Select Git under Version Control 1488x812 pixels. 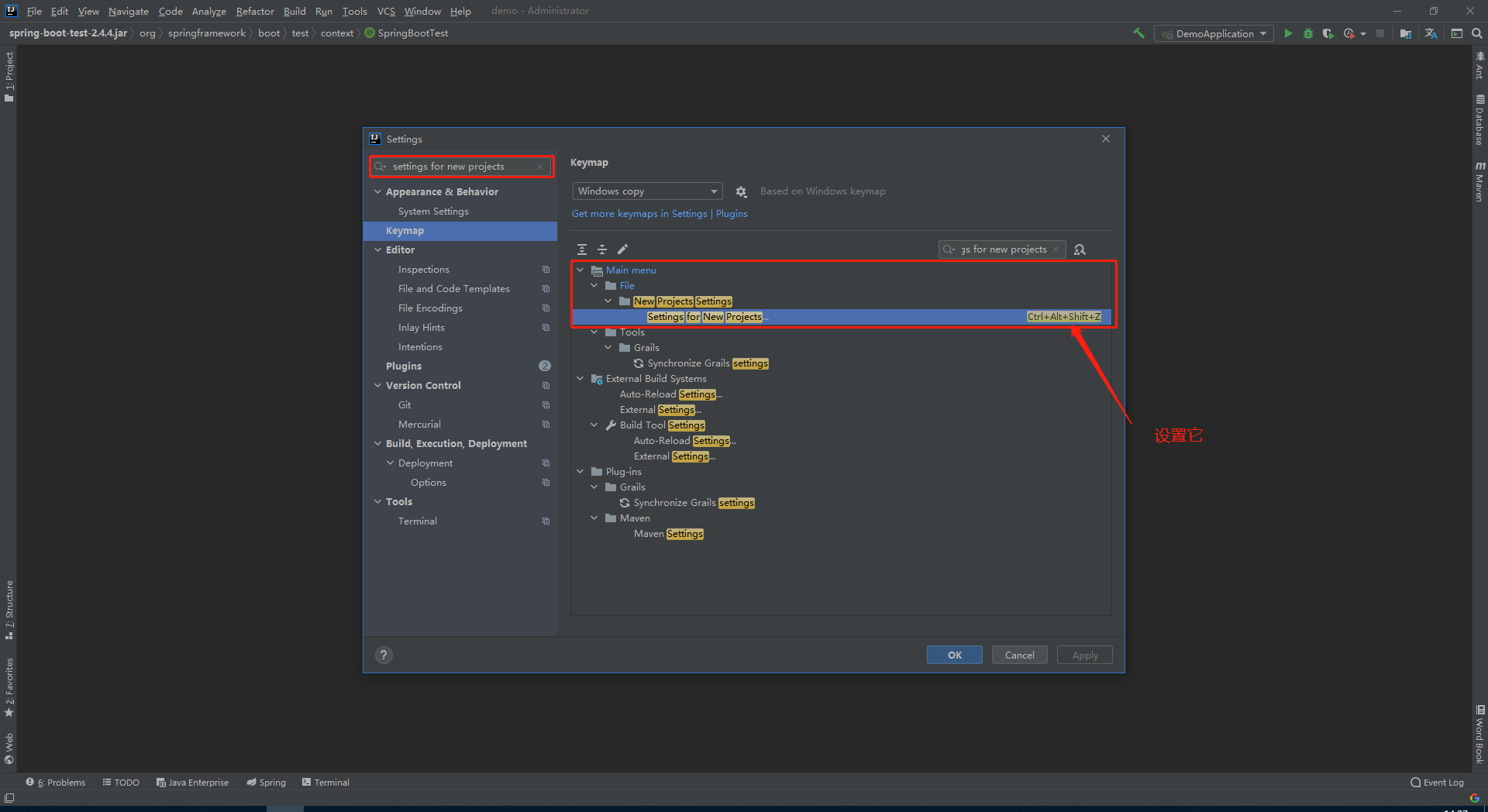pyautogui.click(x=405, y=405)
